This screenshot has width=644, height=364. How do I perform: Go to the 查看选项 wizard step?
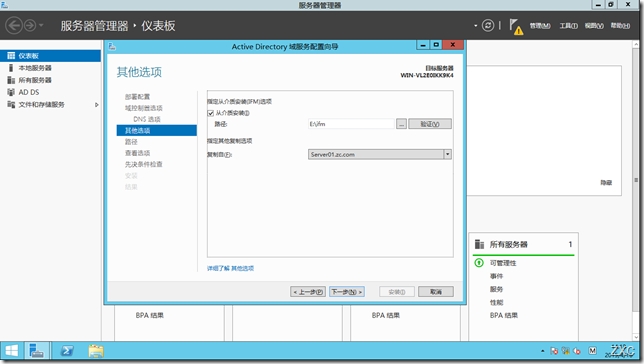137,153
